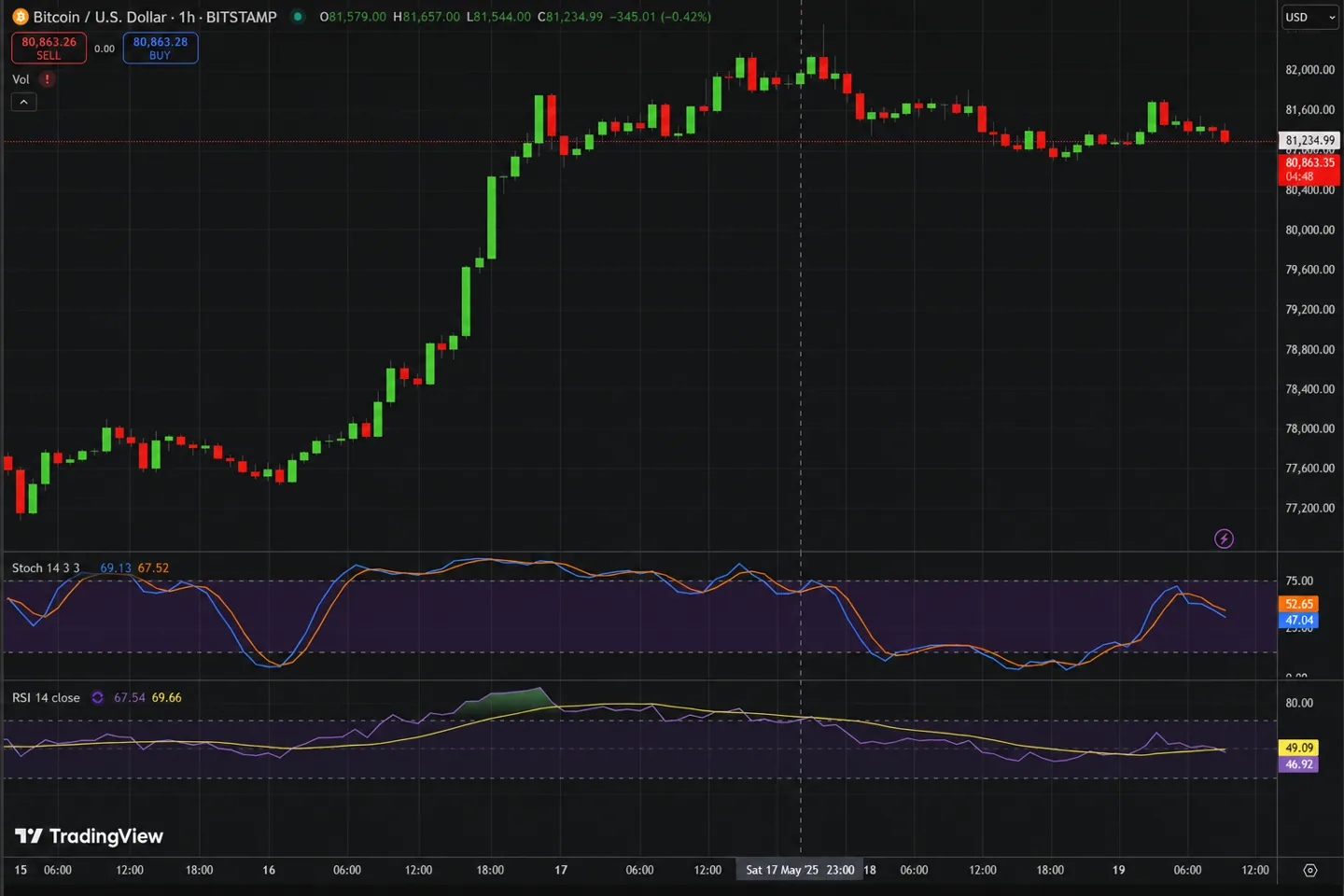Click the Bitcoin symbol logo icon
Screen dimensions: 1344x896
[21, 17]
